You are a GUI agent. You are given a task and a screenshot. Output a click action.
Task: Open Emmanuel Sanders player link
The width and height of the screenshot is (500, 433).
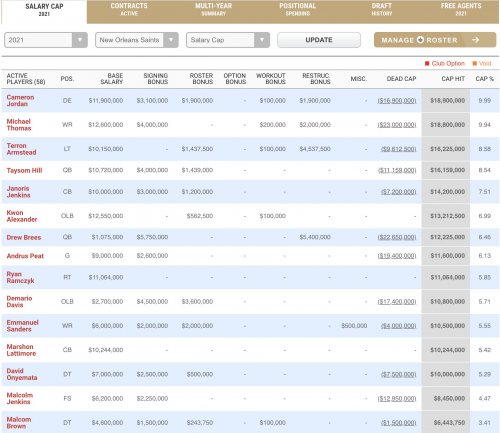coord(23,326)
